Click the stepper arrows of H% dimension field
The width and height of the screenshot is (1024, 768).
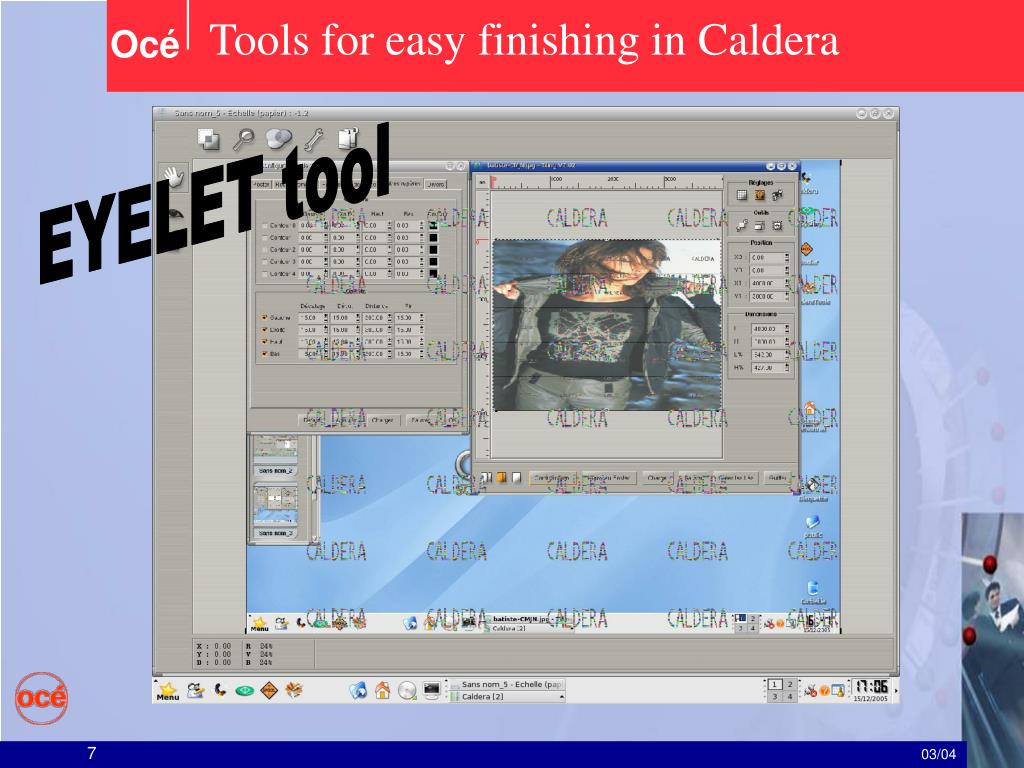pos(786,368)
